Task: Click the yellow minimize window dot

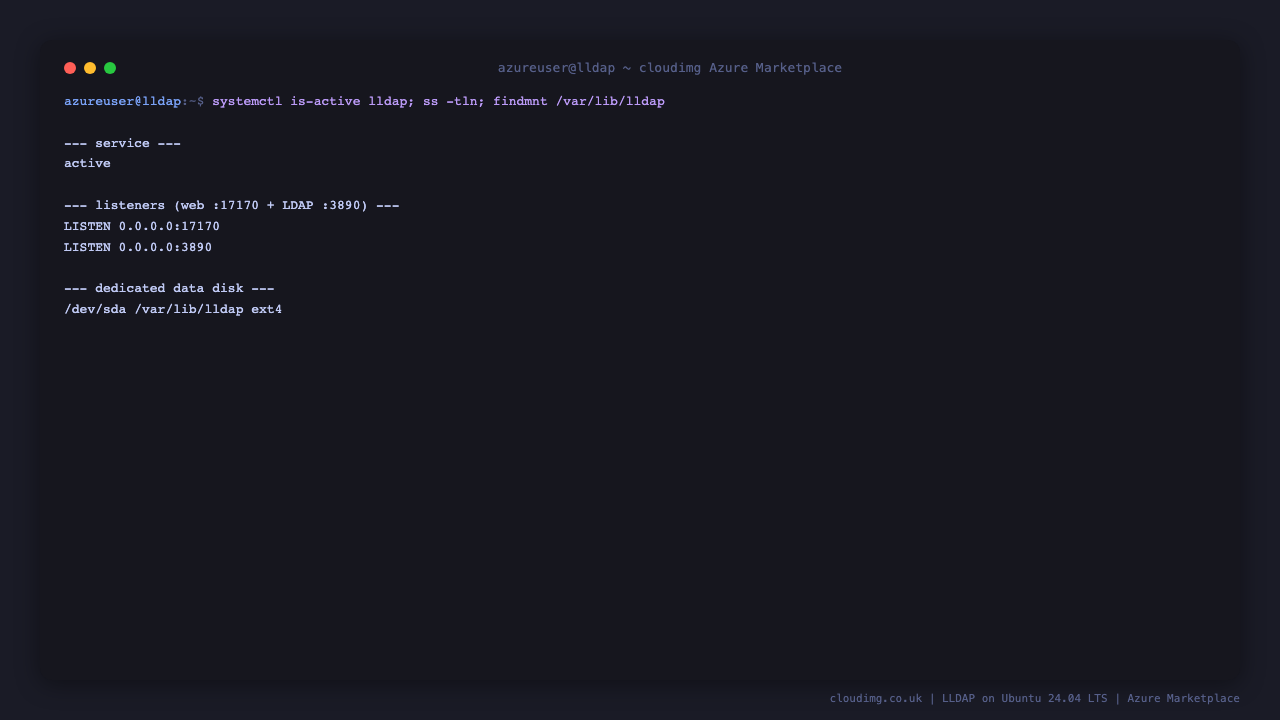Action: 90,68
